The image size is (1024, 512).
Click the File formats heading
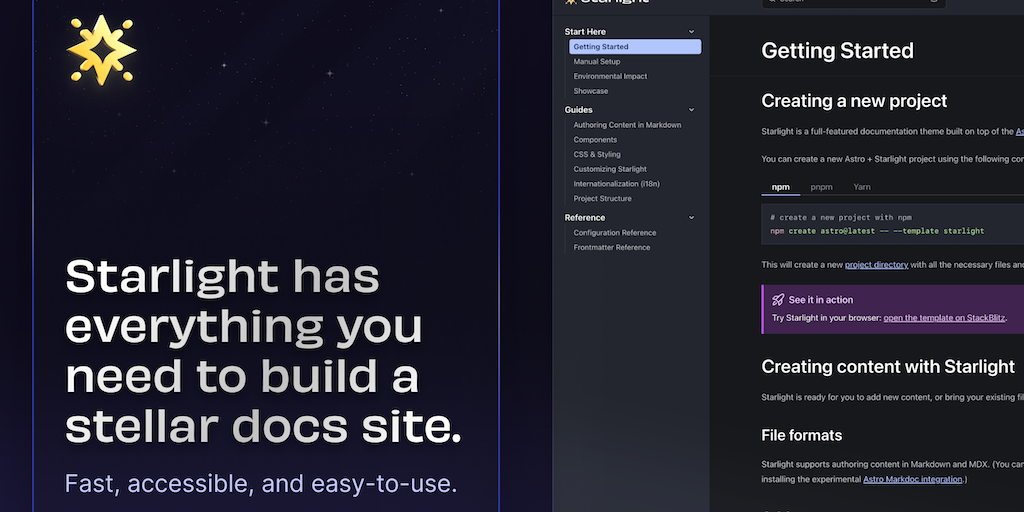(801, 435)
